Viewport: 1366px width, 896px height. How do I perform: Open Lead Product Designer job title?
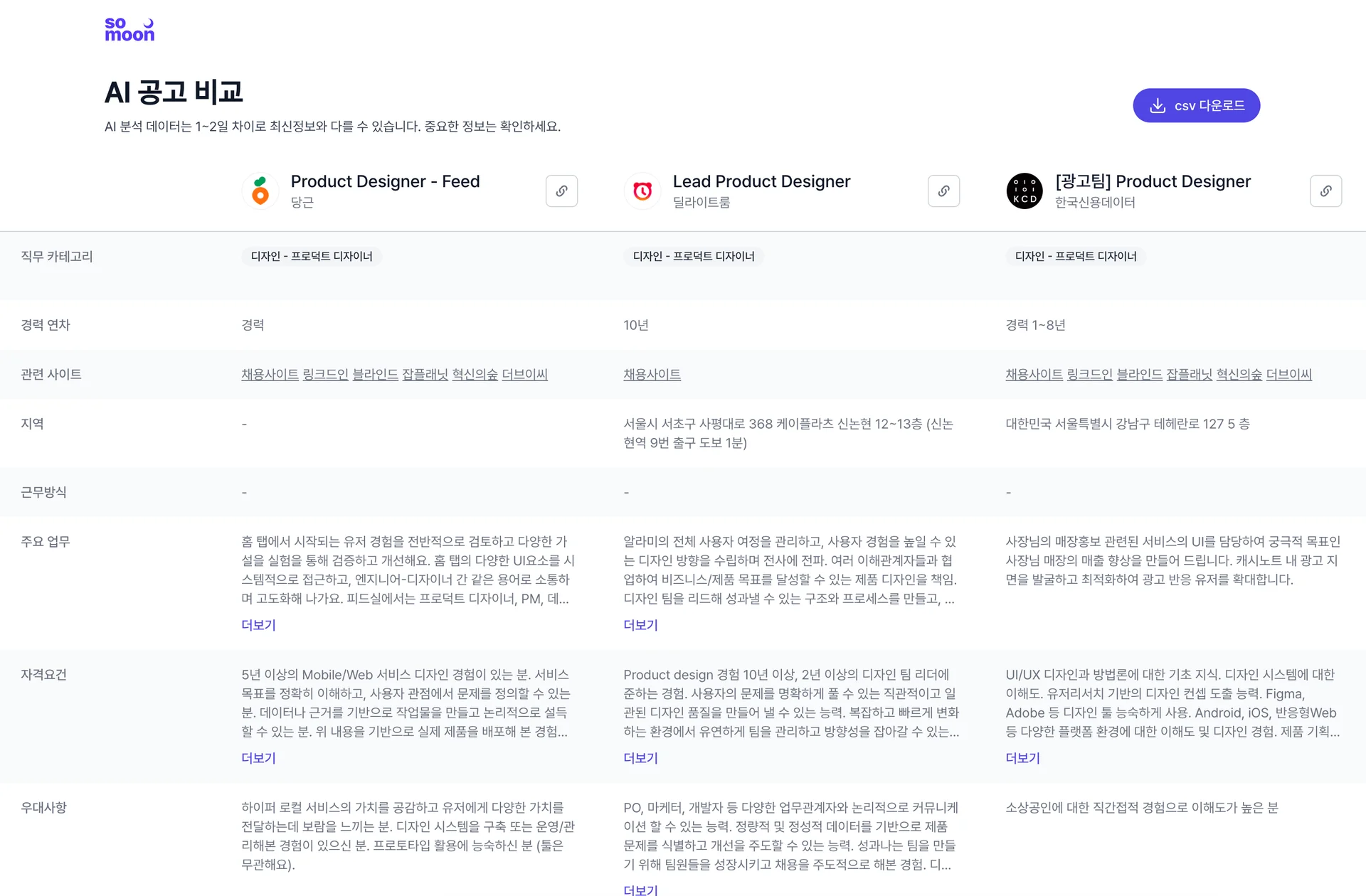[761, 182]
